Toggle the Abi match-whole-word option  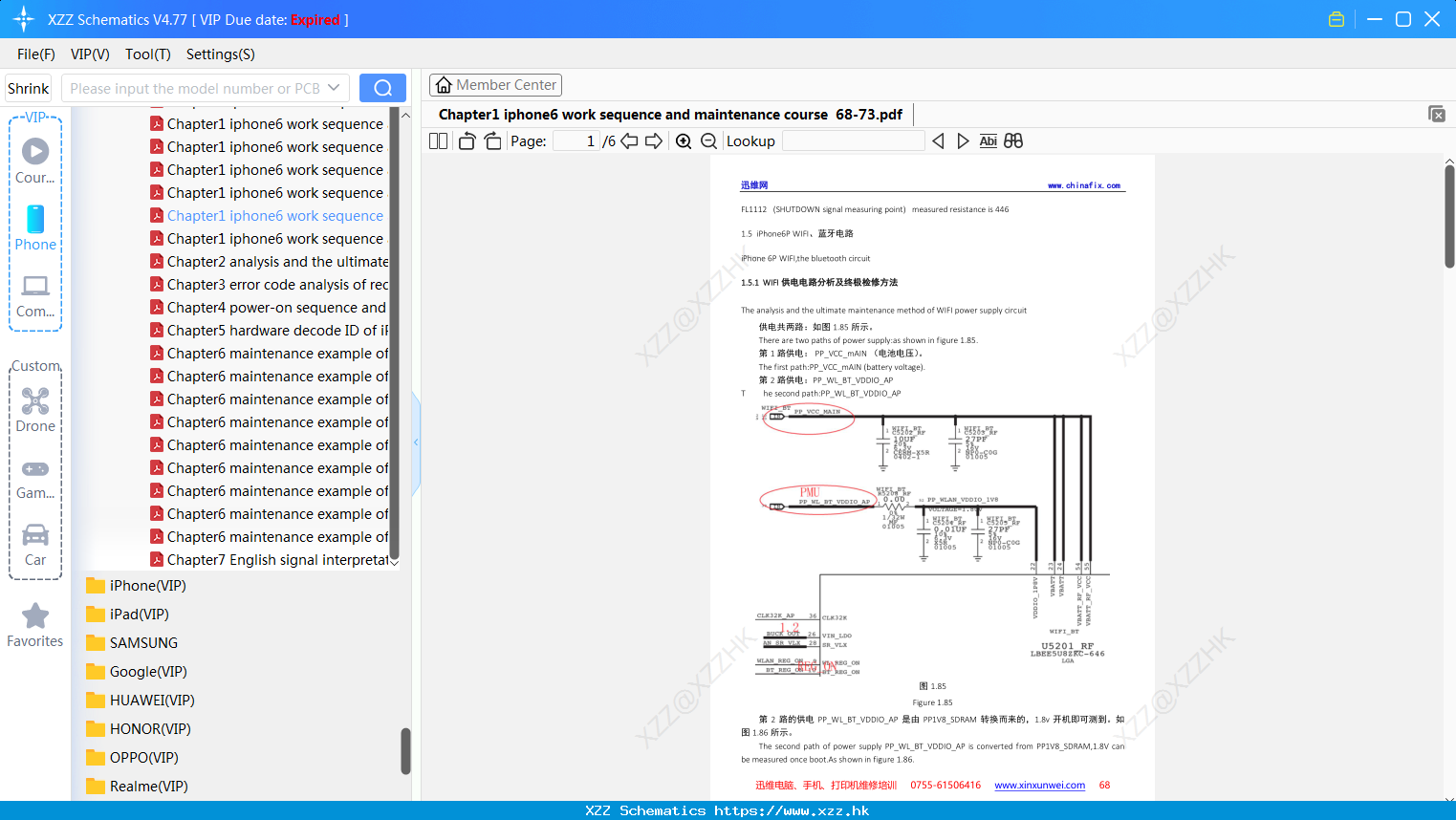(x=989, y=140)
